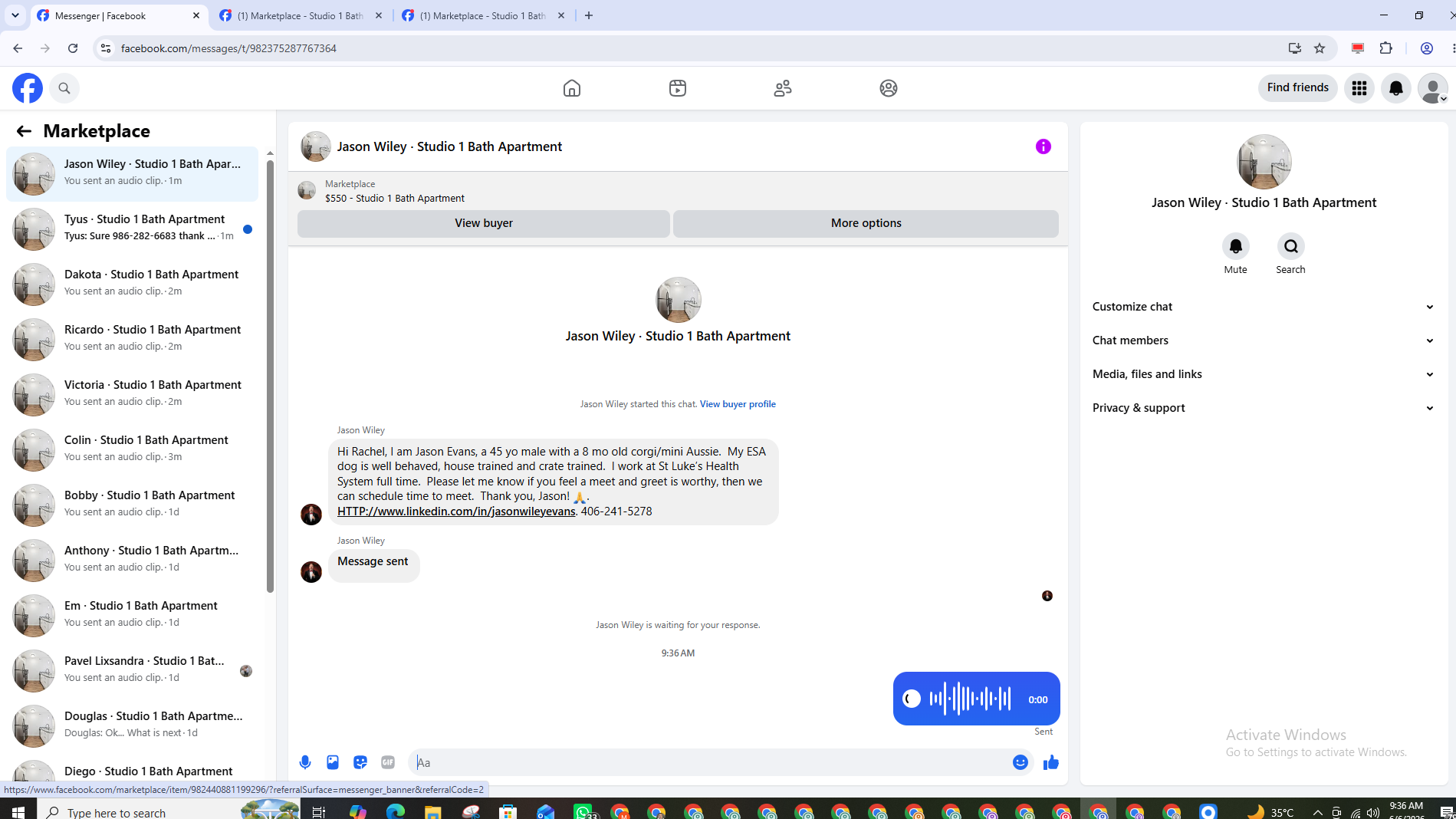Open the Facebook home logo

click(x=28, y=88)
